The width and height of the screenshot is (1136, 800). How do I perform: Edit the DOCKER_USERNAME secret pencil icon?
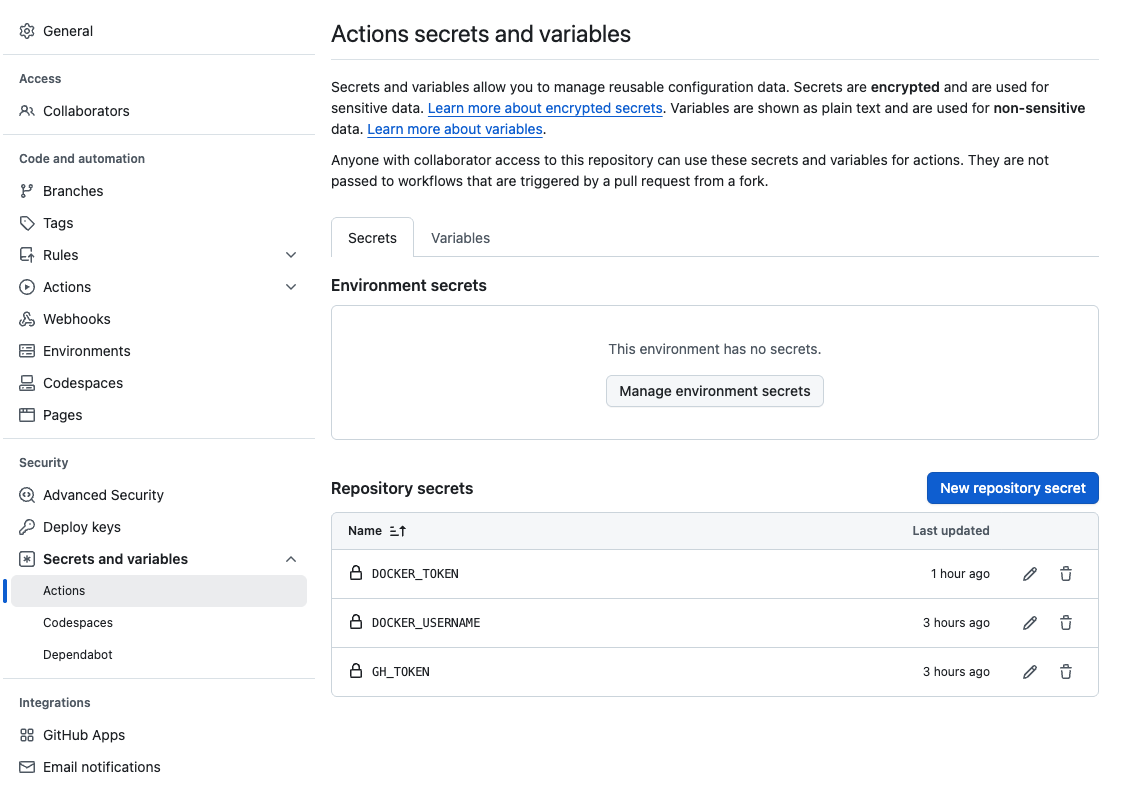tap(1030, 623)
